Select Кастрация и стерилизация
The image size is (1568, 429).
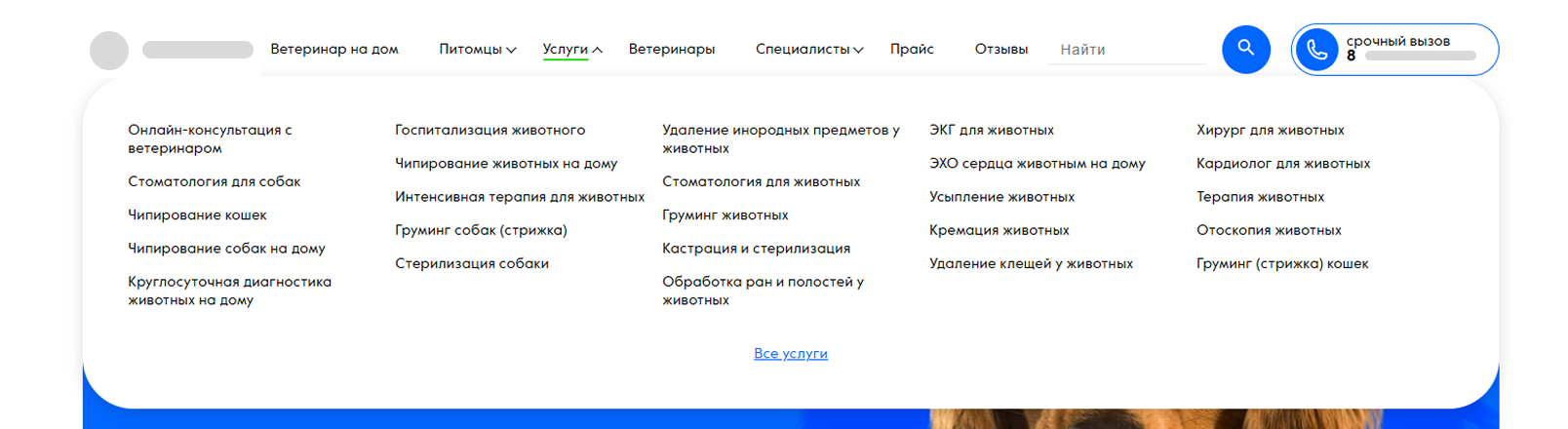[757, 249]
